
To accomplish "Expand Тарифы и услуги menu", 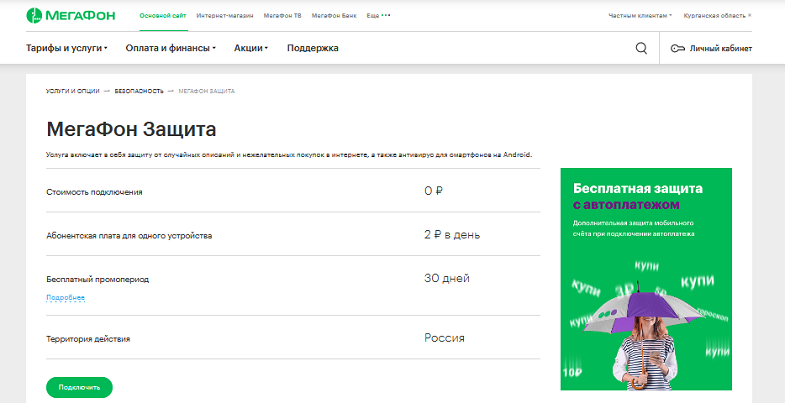I will (67, 48).
